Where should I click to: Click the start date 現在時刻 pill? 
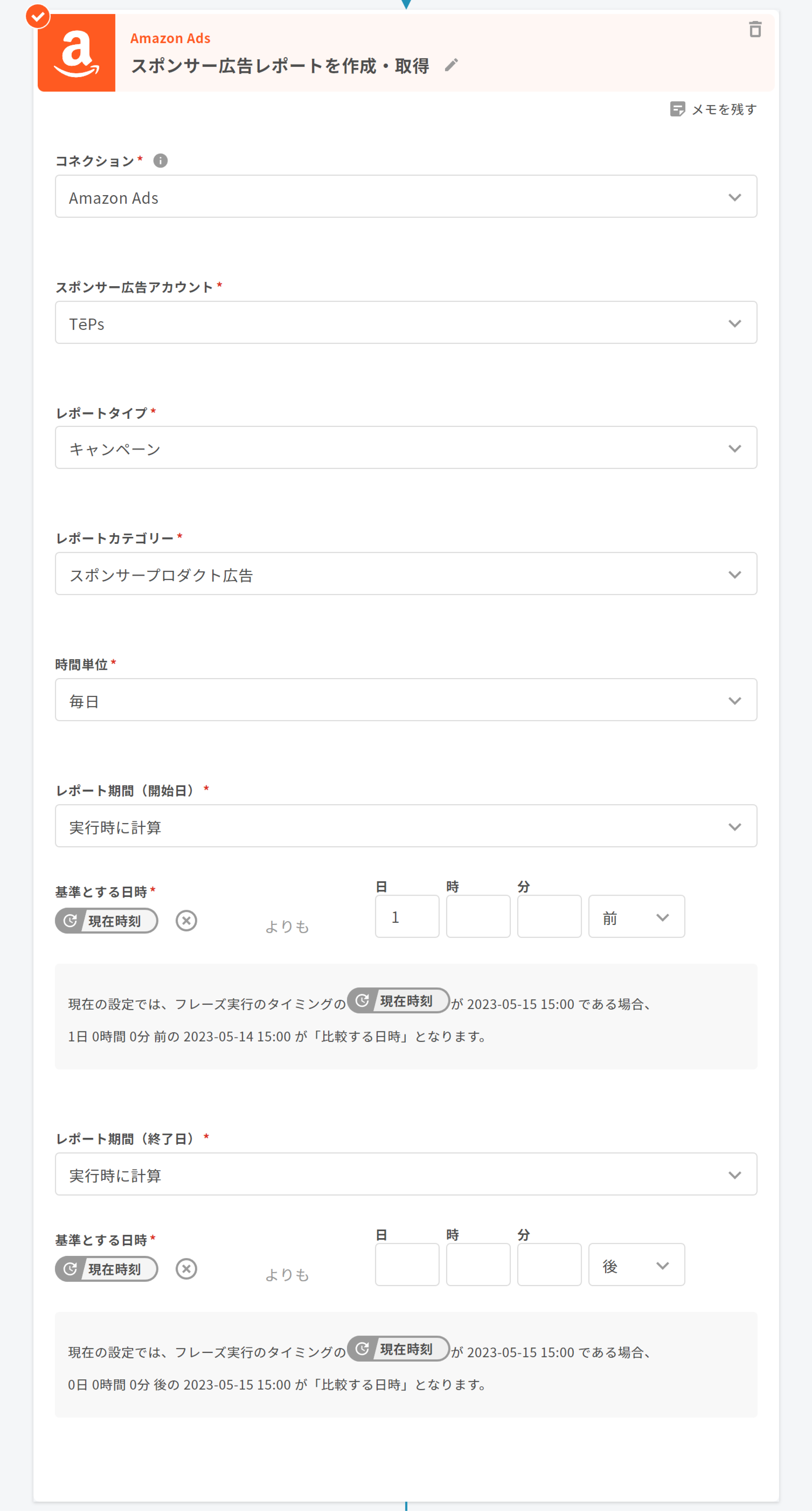click(x=107, y=920)
